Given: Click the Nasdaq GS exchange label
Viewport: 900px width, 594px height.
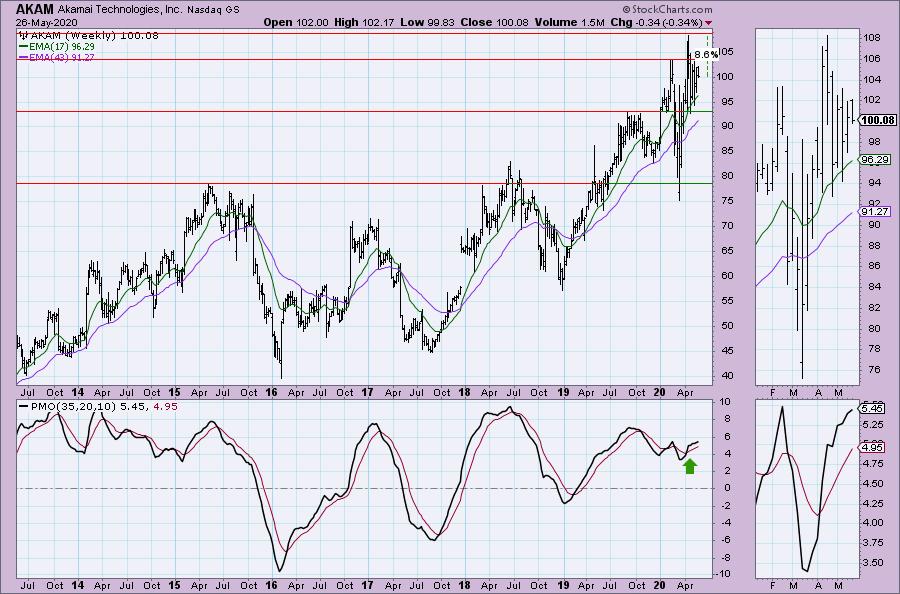Looking at the screenshot, I should pyautogui.click(x=212, y=10).
